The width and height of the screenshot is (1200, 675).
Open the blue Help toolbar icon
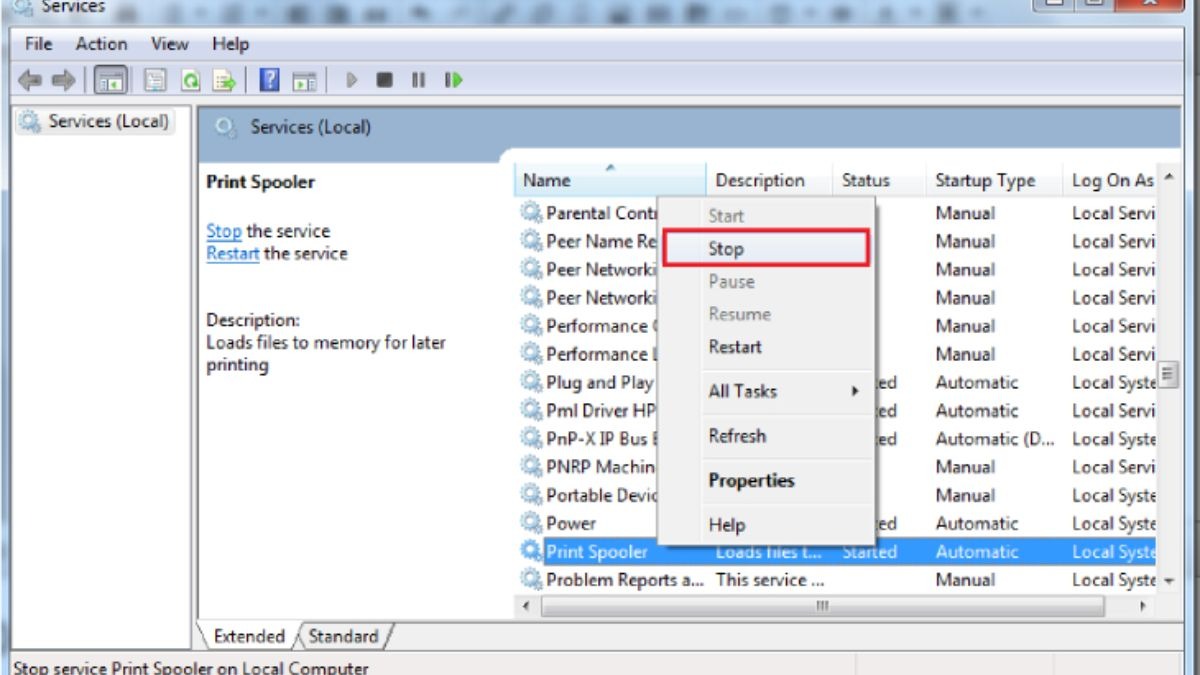tap(269, 80)
